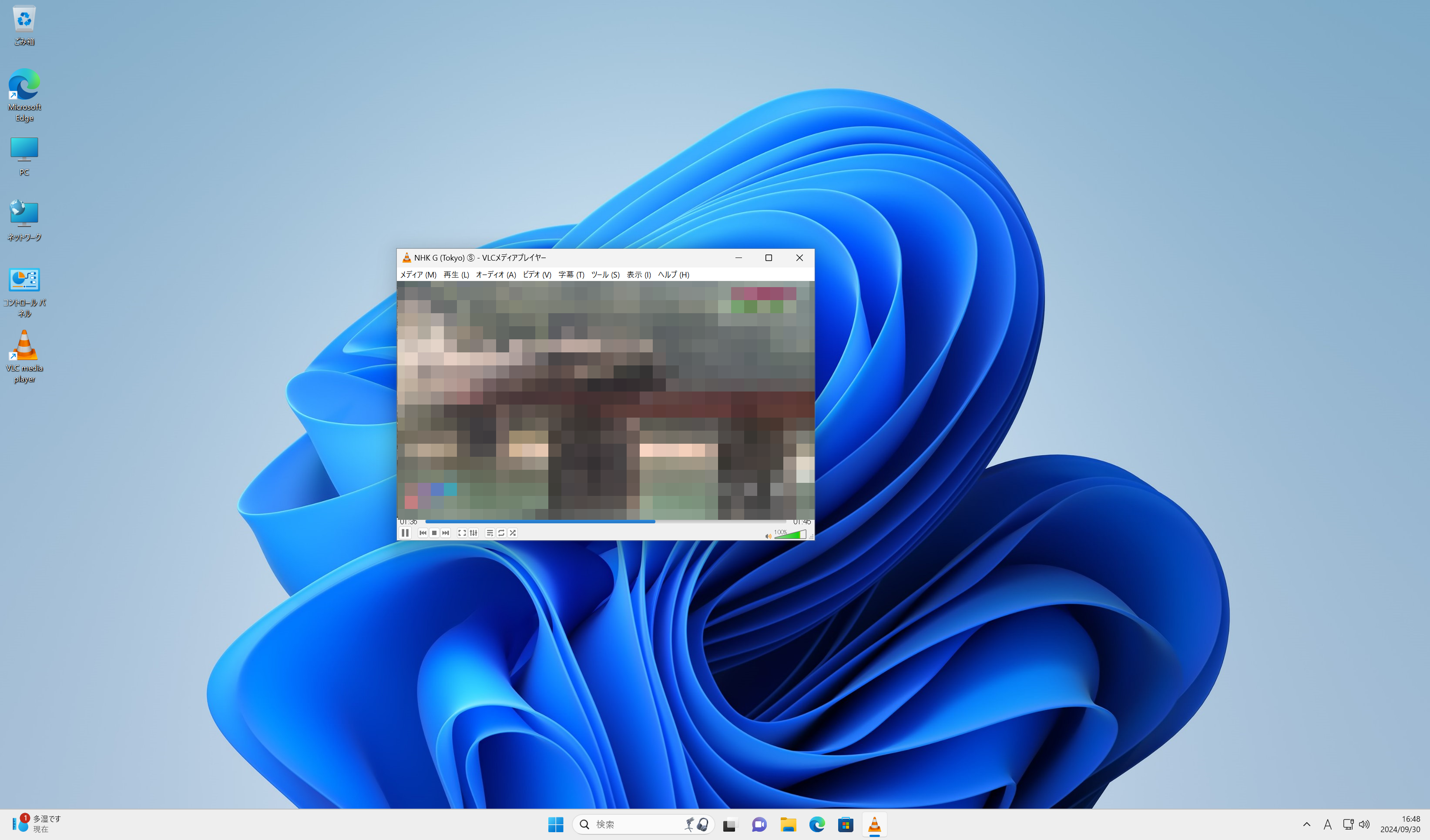The height and width of the screenshot is (840, 1430).
Task: Click the taskbar 検索 search box
Action: tap(630, 824)
